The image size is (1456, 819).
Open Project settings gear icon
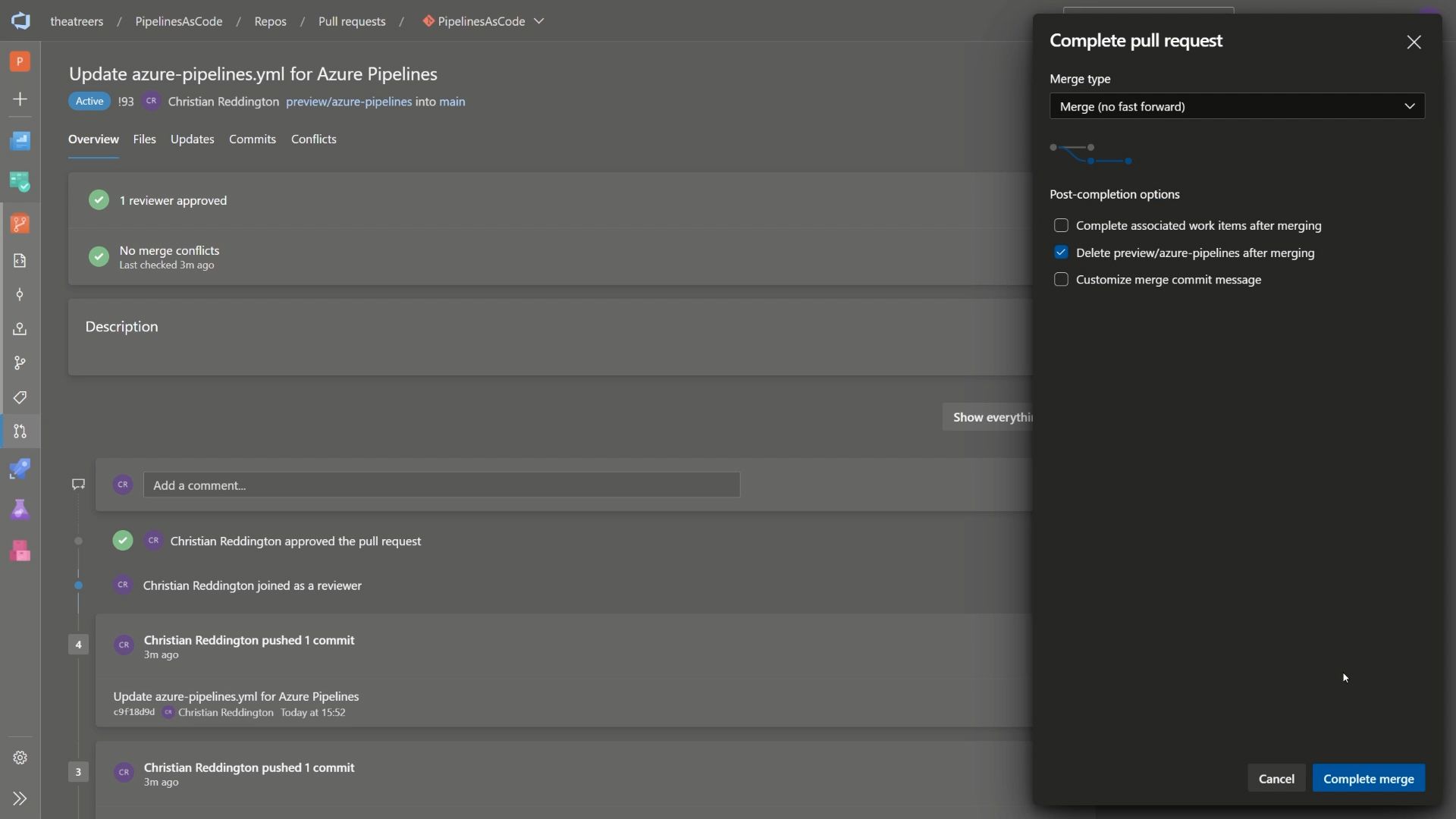tap(20, 758)
